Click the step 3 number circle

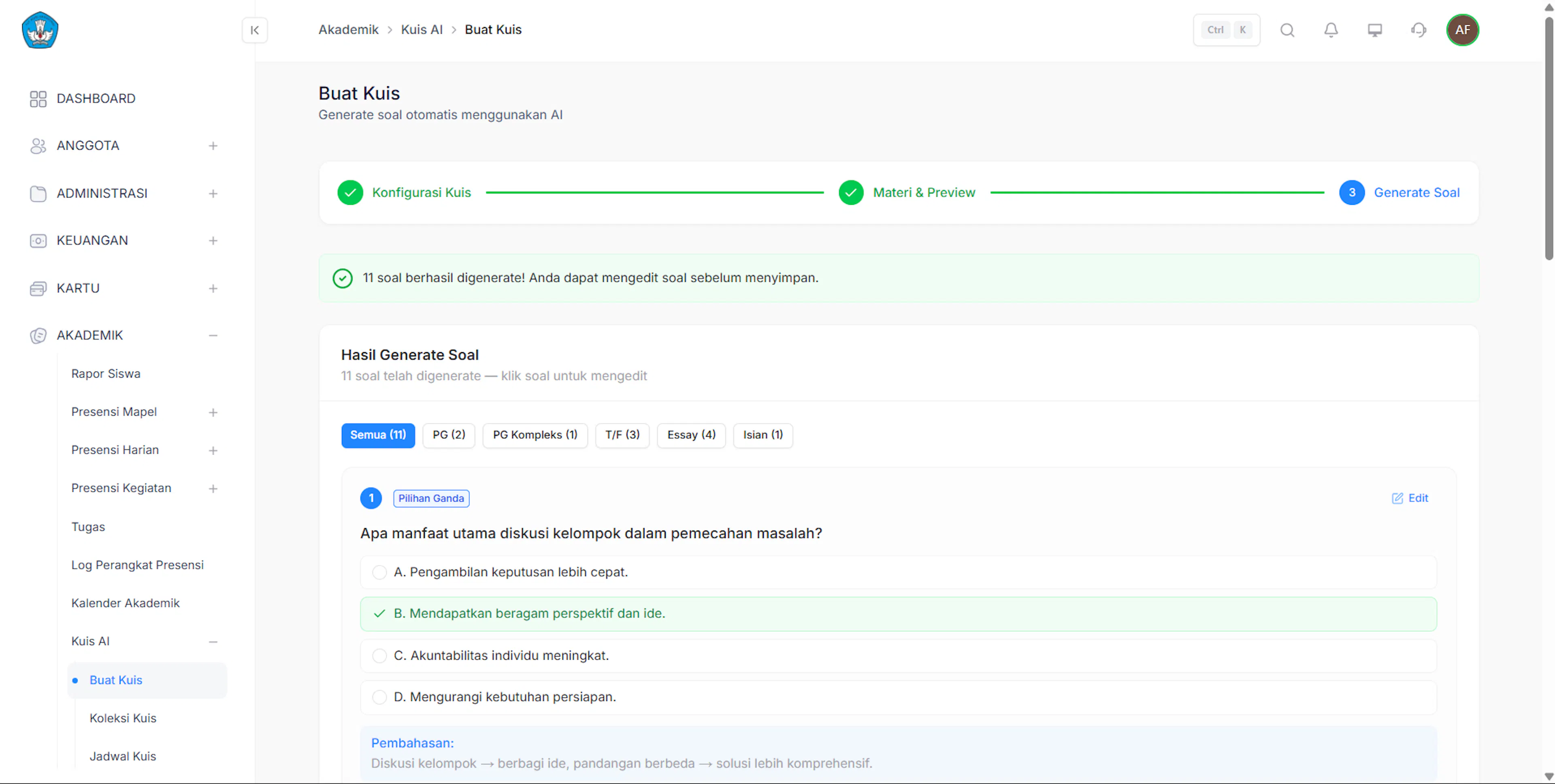(1352, 193)
